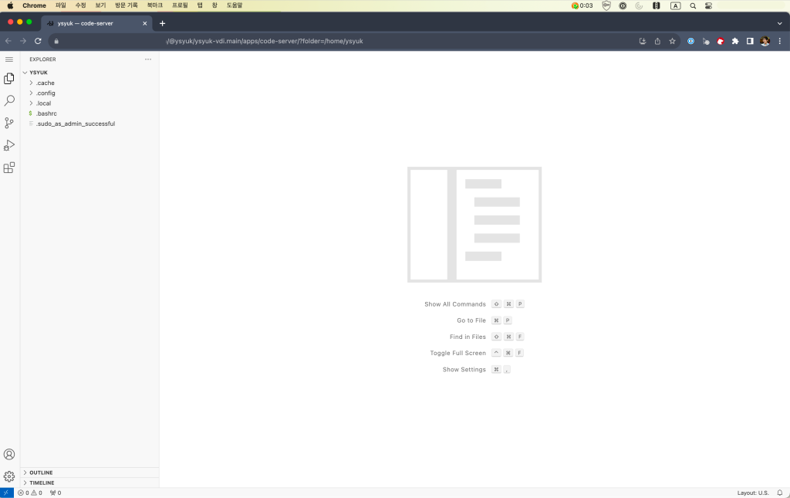Select the ysyuk — code-server browser tab
790x498 pixels.
[95, 23]
